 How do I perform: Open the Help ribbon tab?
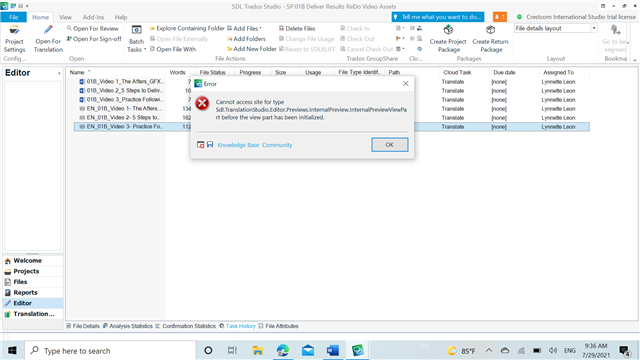(x=121, y=17)
